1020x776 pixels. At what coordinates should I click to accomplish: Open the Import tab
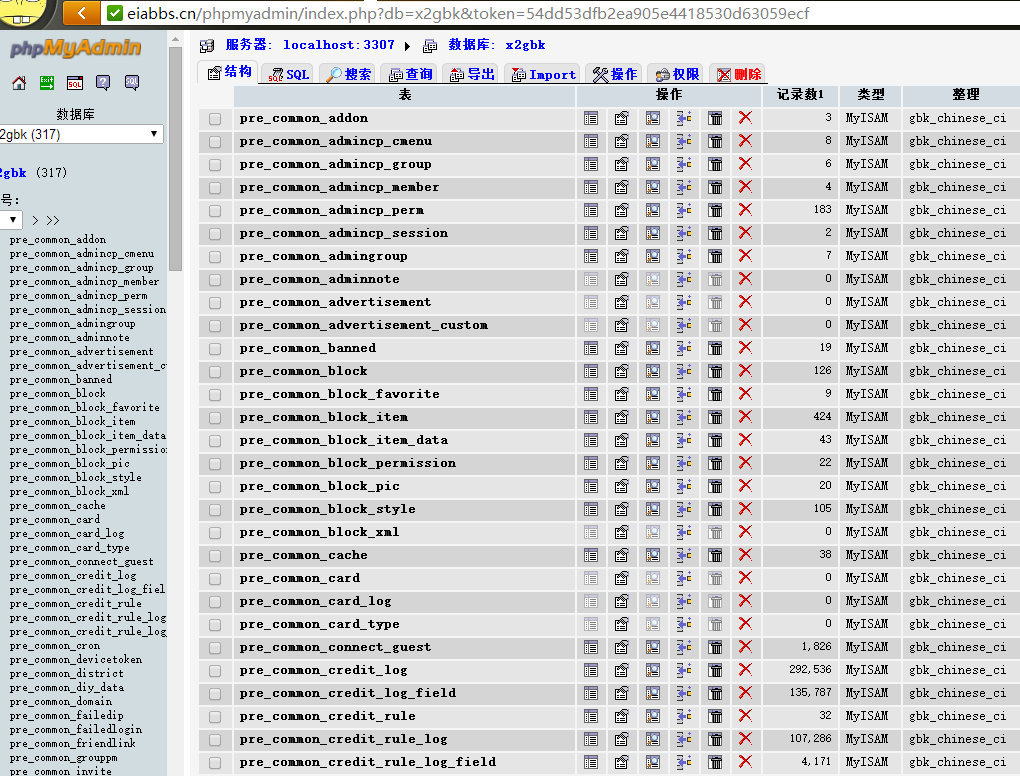coord(543,74)
